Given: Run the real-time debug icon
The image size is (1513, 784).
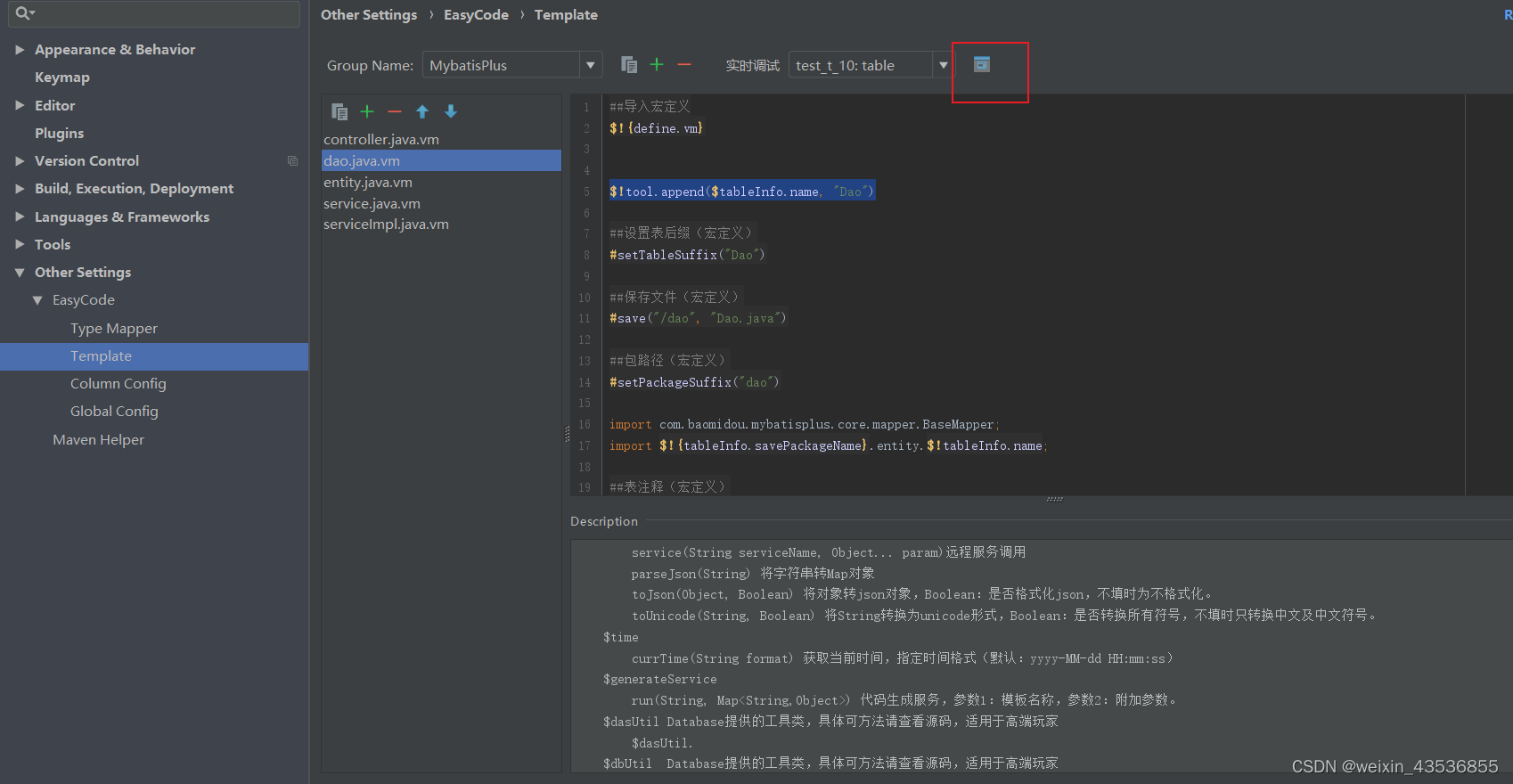Looking at the screenshot, I should 982,64.
